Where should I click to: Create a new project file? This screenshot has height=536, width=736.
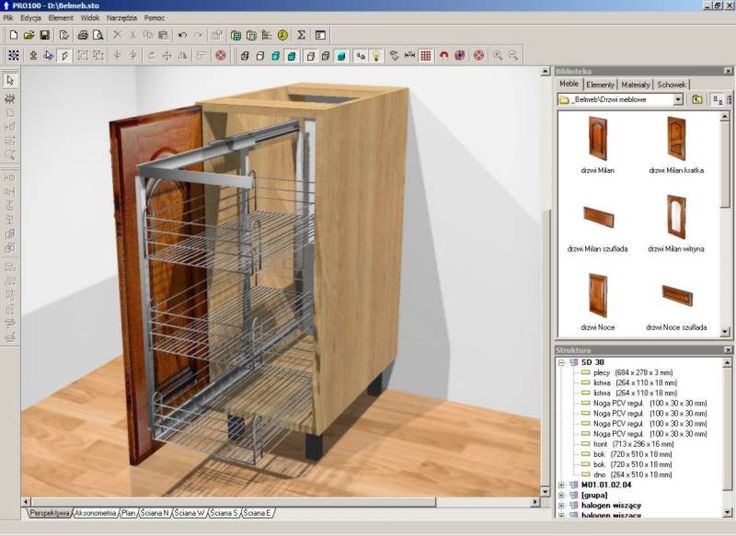(x=14, y=35)
